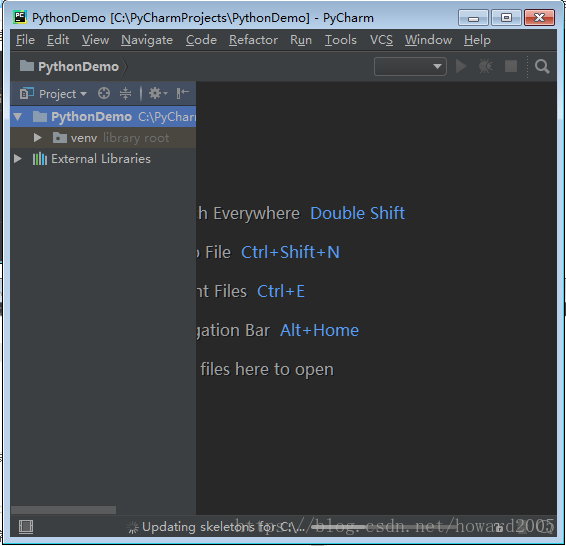Open the Run menu
Viewport: 566px width, 546px height.
point(301,40)
